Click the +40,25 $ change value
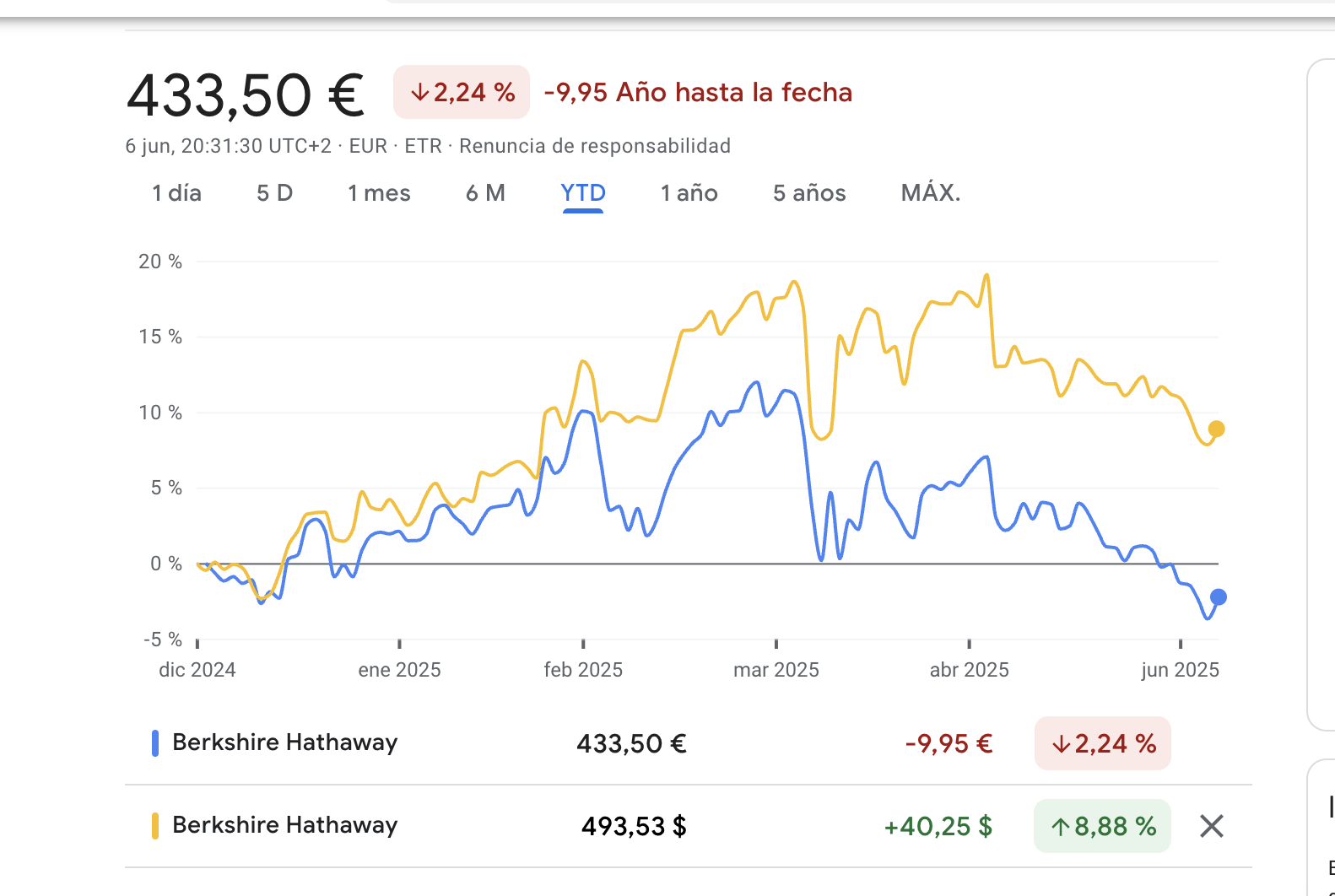1335x896 pixels. pos(938,826)
